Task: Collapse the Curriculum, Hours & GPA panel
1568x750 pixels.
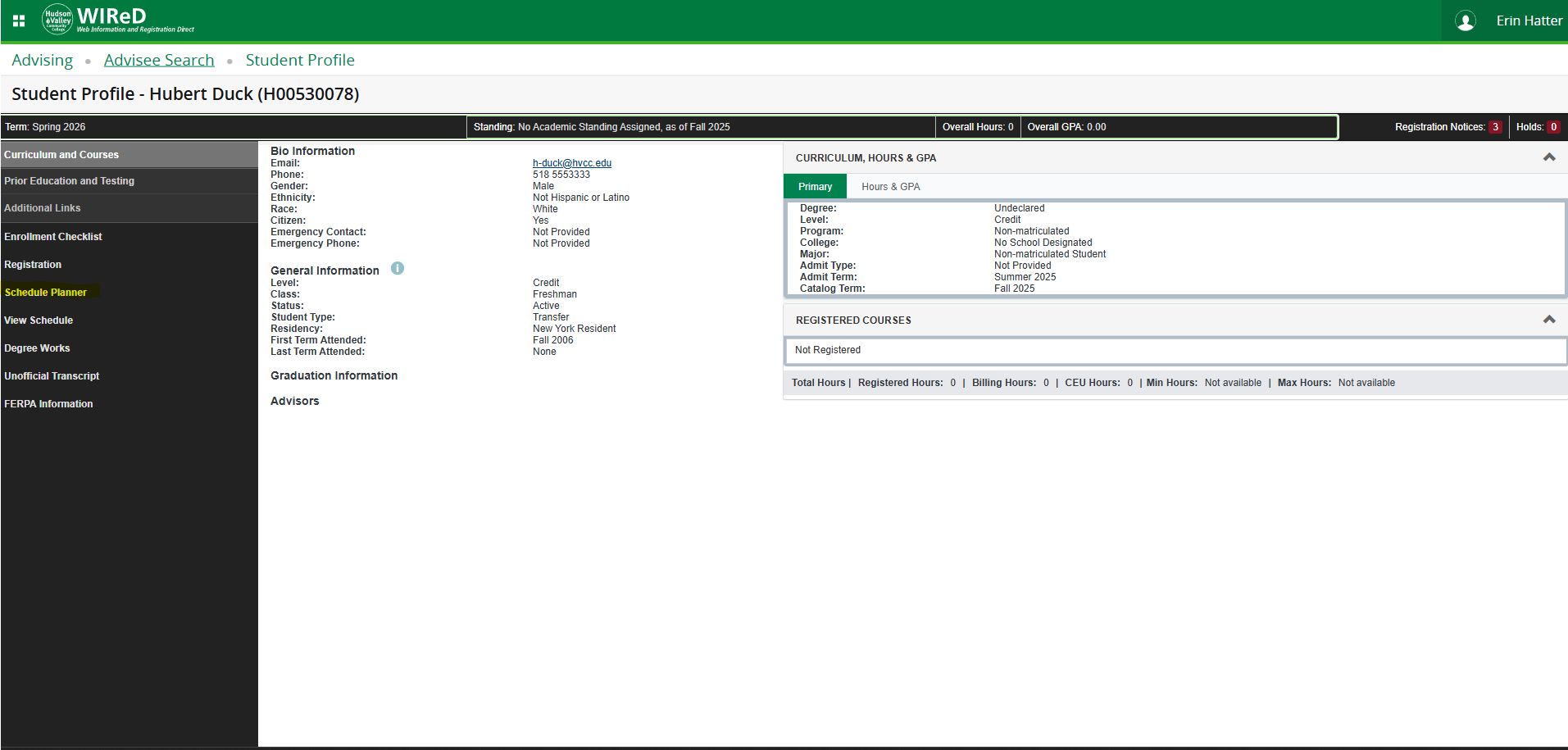Action: (x=1548, y=157)
